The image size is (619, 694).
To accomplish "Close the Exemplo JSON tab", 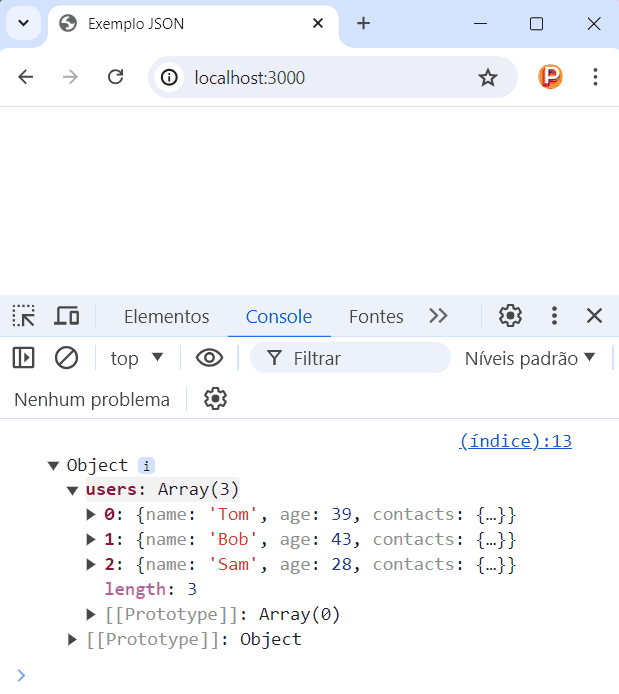I will [x=318, y=23].
